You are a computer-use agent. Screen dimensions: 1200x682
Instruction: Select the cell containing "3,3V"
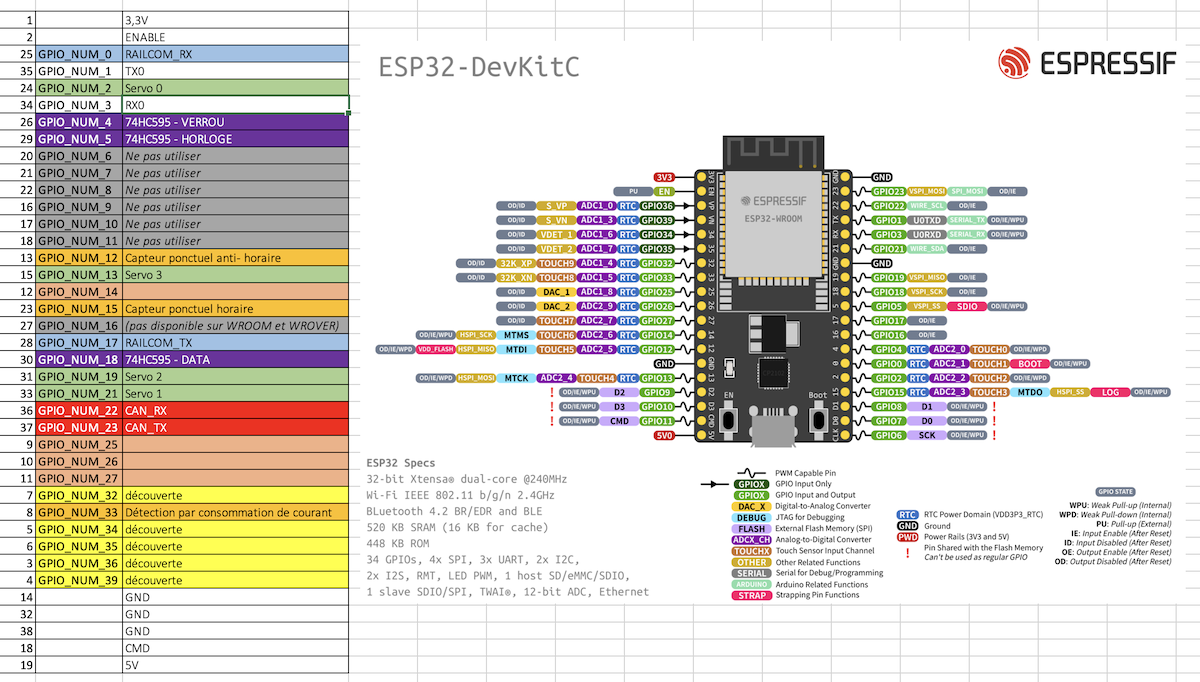click(236, 20)
